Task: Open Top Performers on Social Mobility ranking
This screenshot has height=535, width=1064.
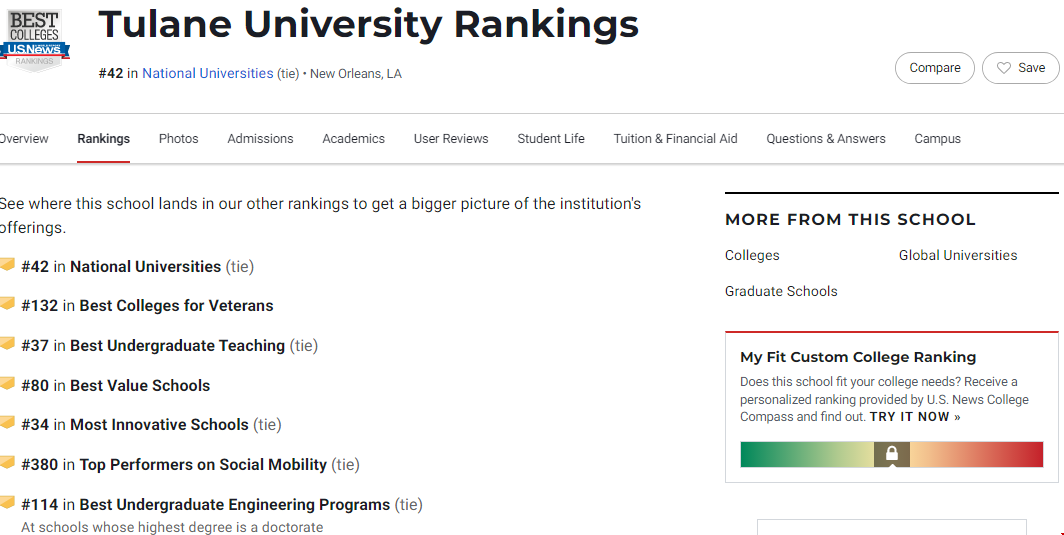Action: pos(203,465)
